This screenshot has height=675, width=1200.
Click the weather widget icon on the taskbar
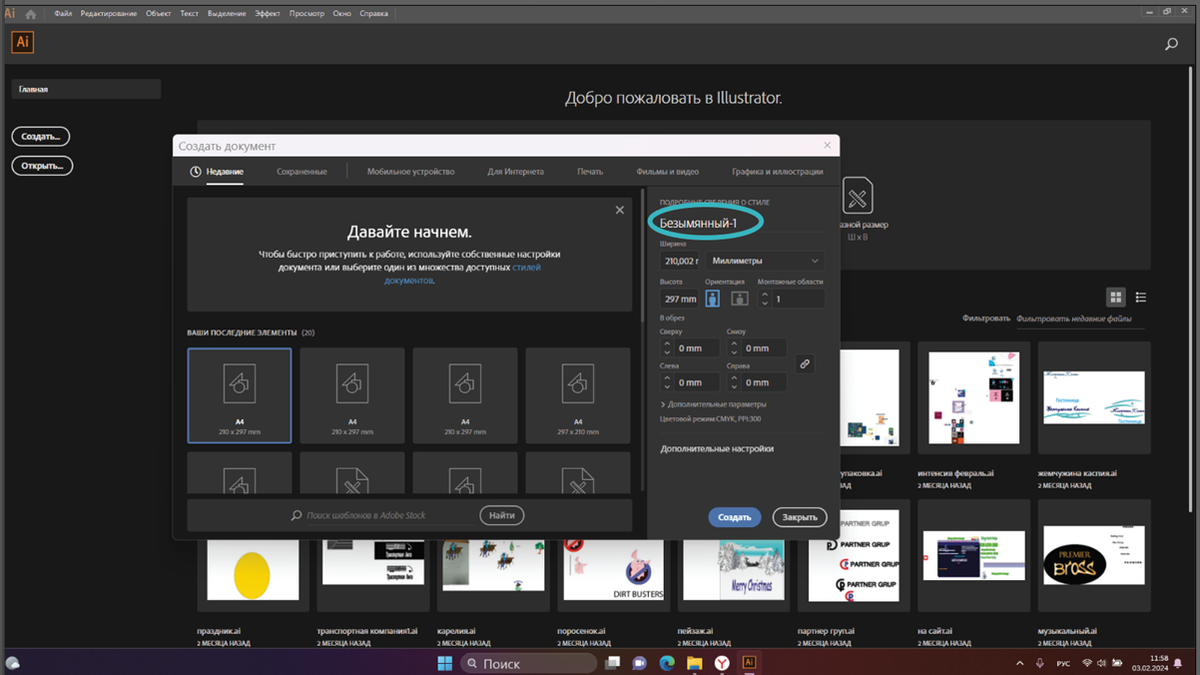click(x=13, y=663)
